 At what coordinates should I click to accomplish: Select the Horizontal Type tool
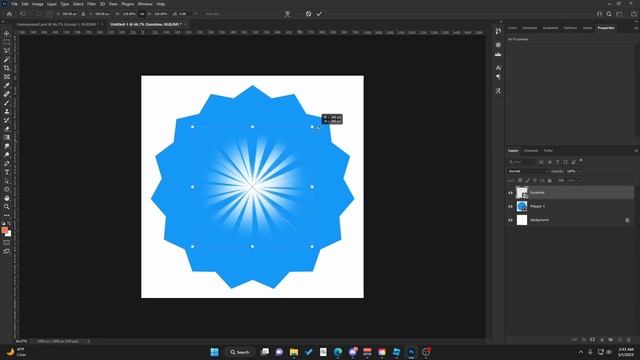point(7,172)
